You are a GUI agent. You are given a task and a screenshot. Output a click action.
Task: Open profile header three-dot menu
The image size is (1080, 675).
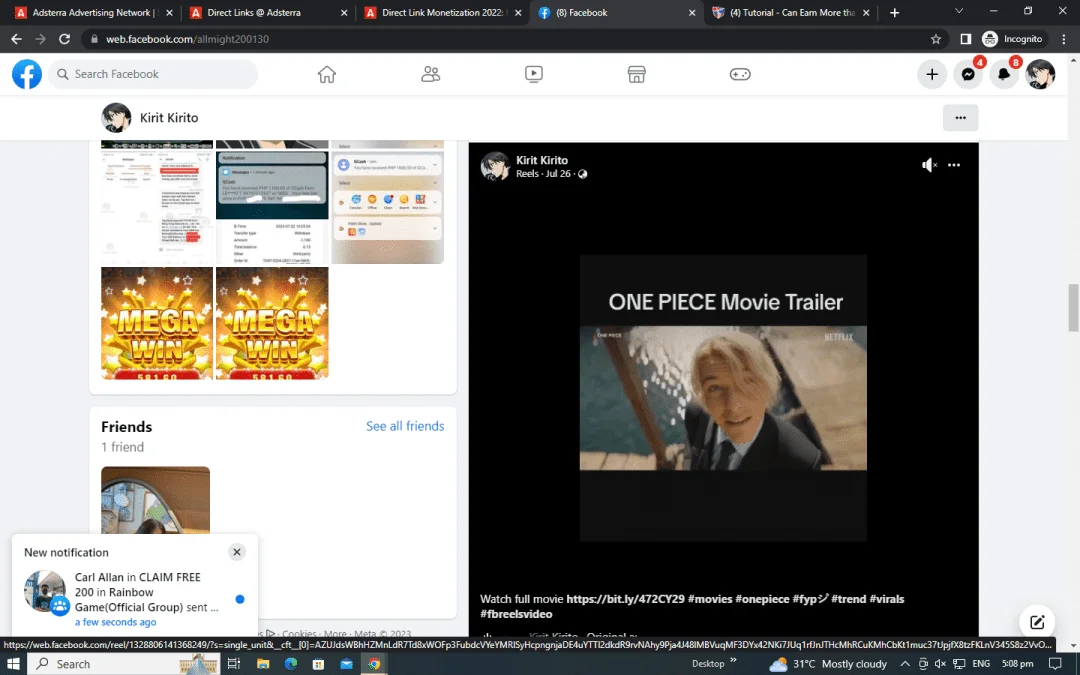[960, 118]
